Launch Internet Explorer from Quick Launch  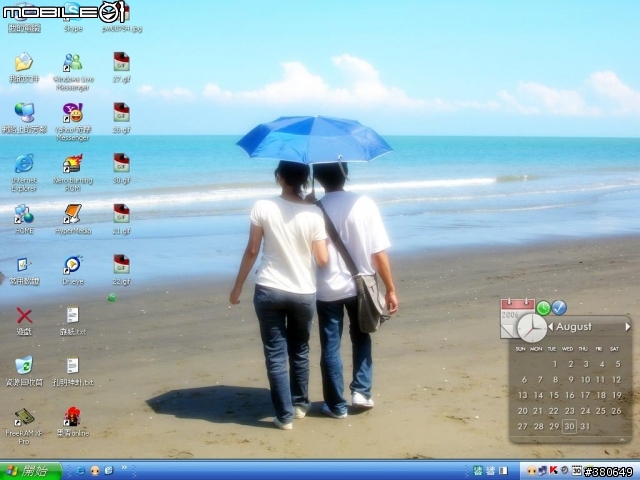click(x=80, y=471)
